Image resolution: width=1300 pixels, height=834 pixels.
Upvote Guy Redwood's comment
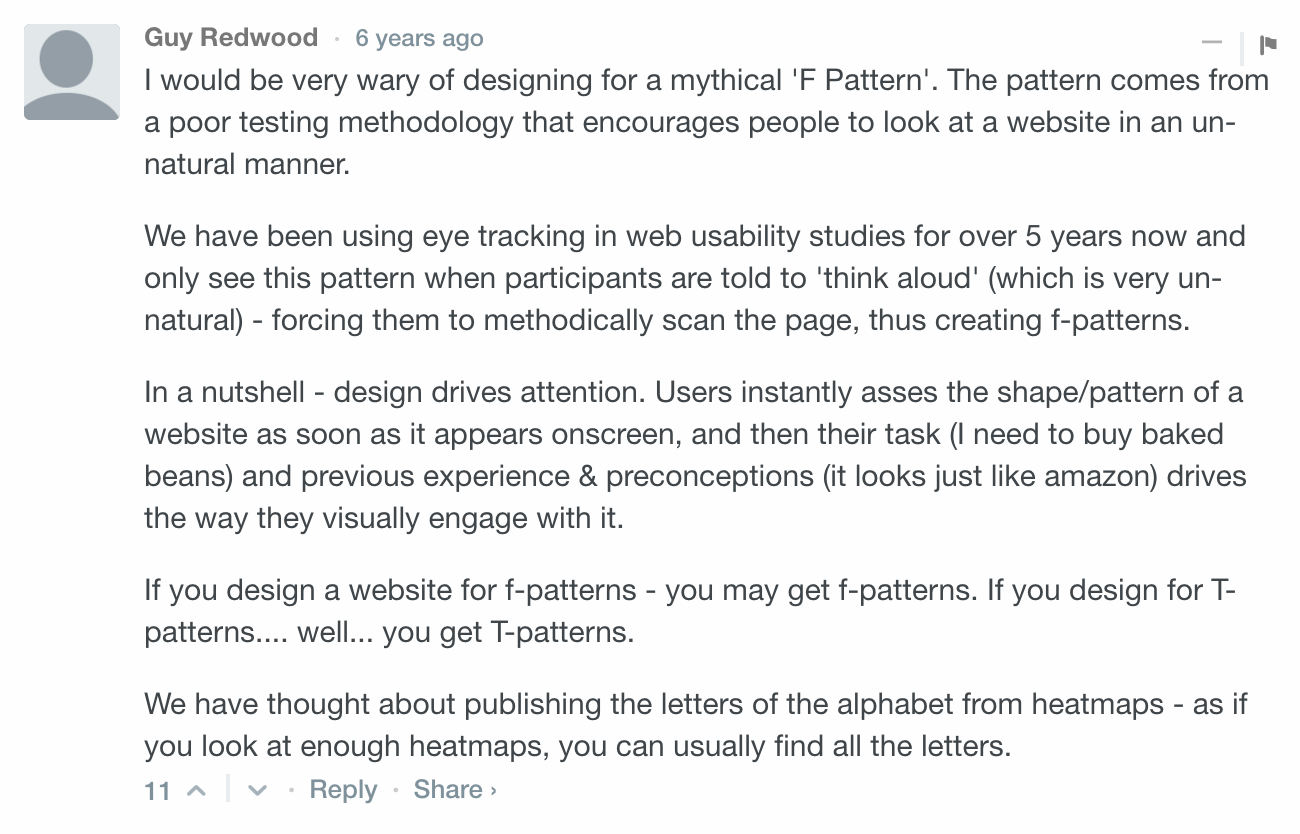pyautogui.click(x=197, y=790)
